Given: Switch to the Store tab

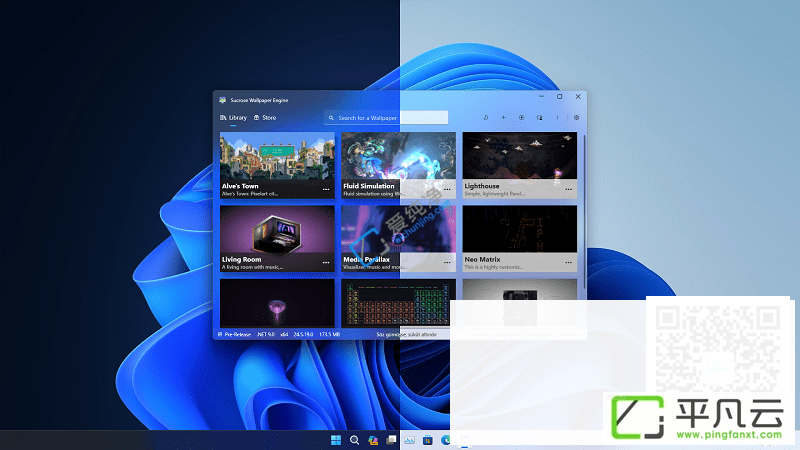Looking at the screenshot, I should pyautogui.click(x=265, y=118).
